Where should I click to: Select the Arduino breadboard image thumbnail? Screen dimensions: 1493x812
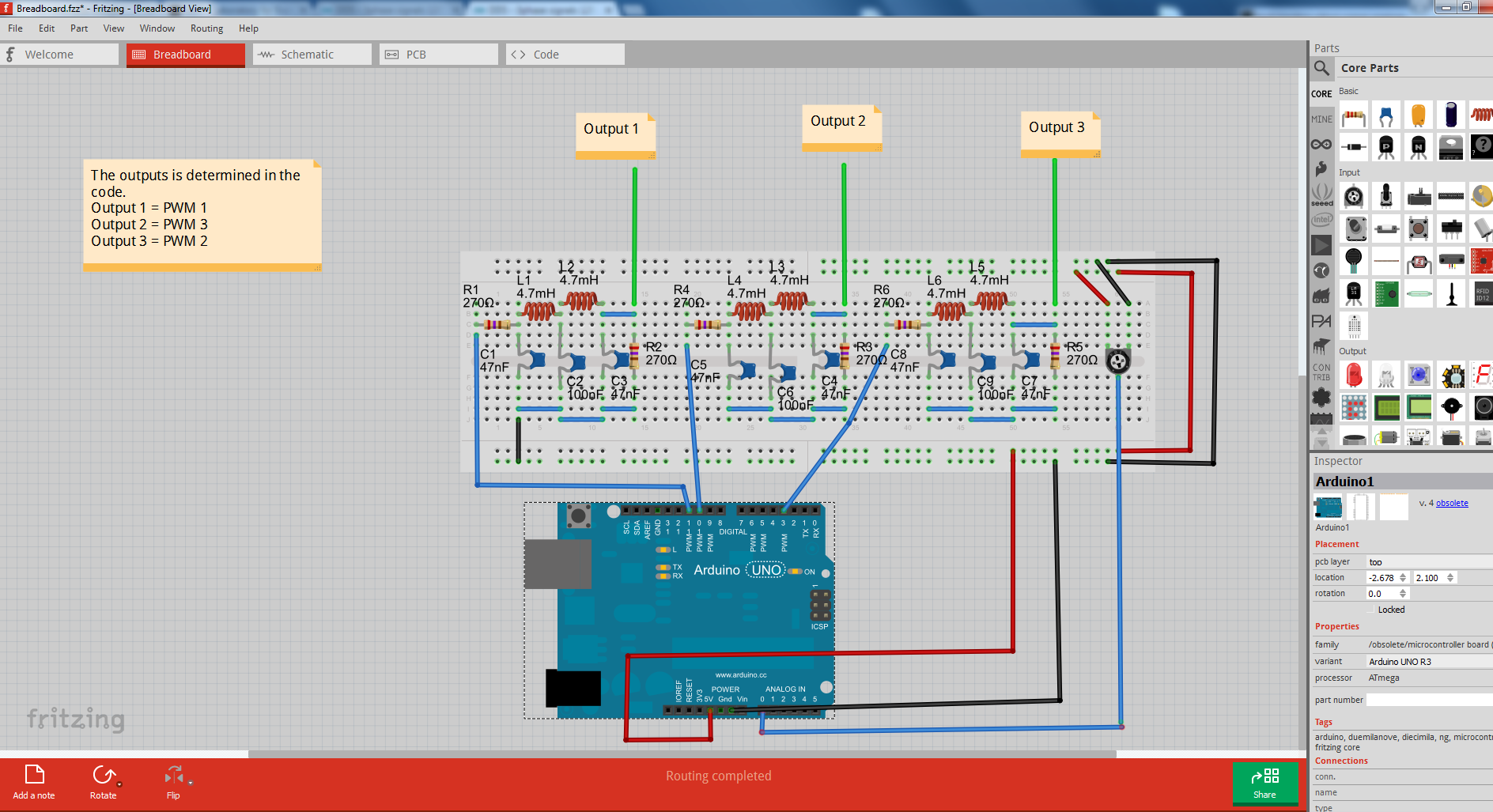[1329, 507]
